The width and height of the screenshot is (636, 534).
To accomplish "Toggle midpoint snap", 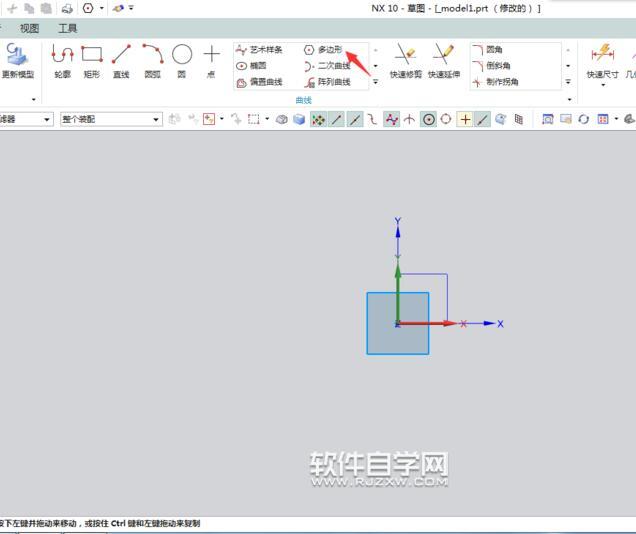I will coord(355,119).
